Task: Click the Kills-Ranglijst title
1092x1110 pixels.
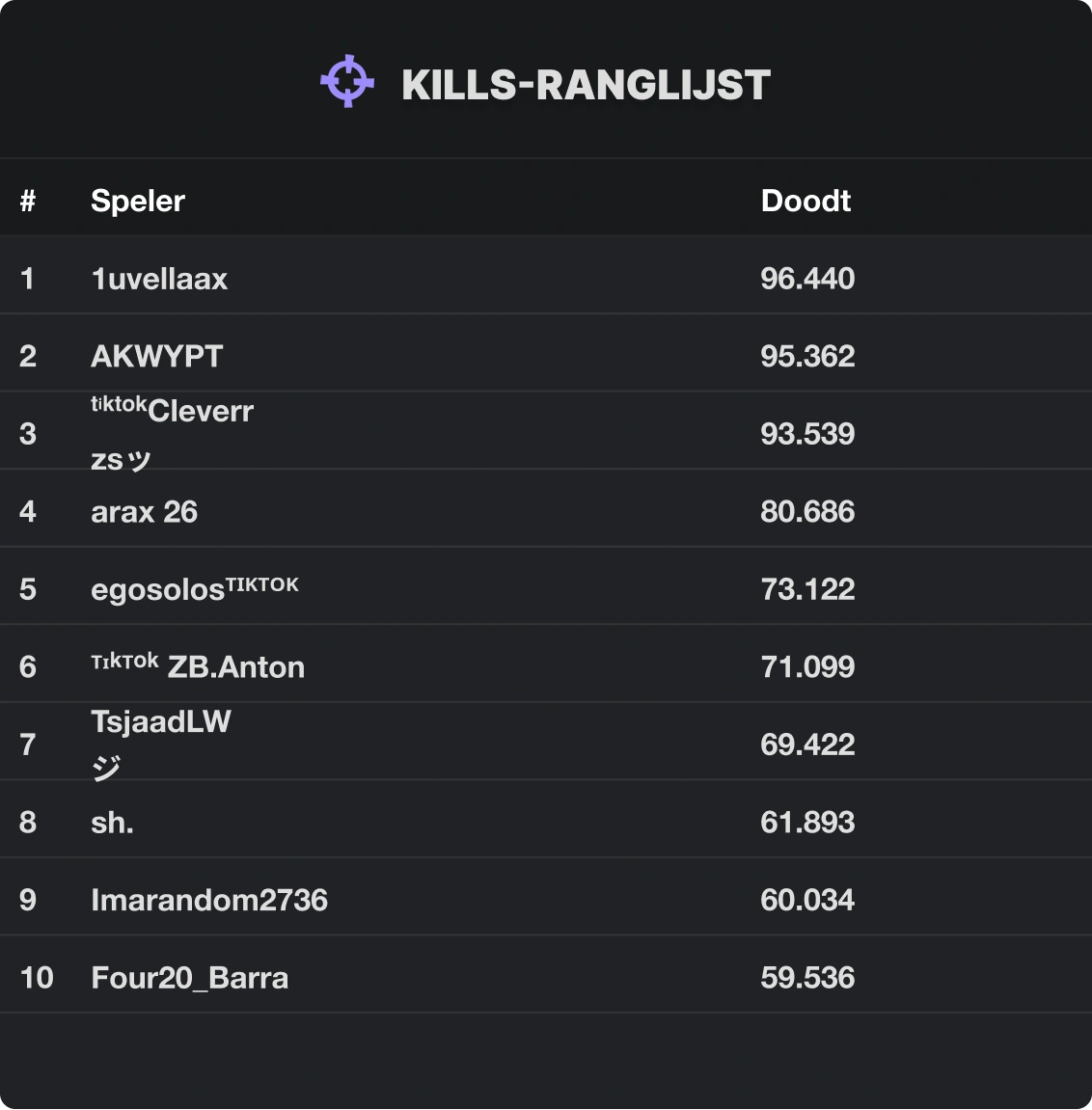Action: (x=586, y=85)
